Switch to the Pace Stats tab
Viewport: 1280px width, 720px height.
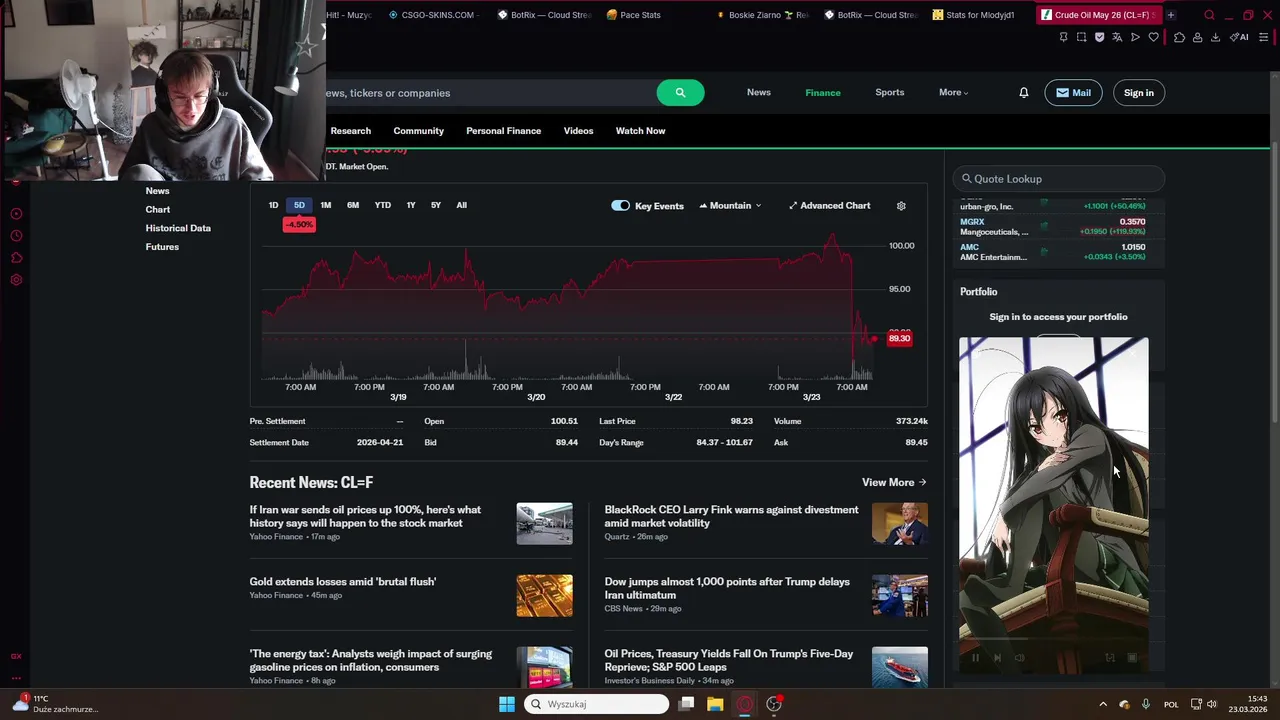642,15
